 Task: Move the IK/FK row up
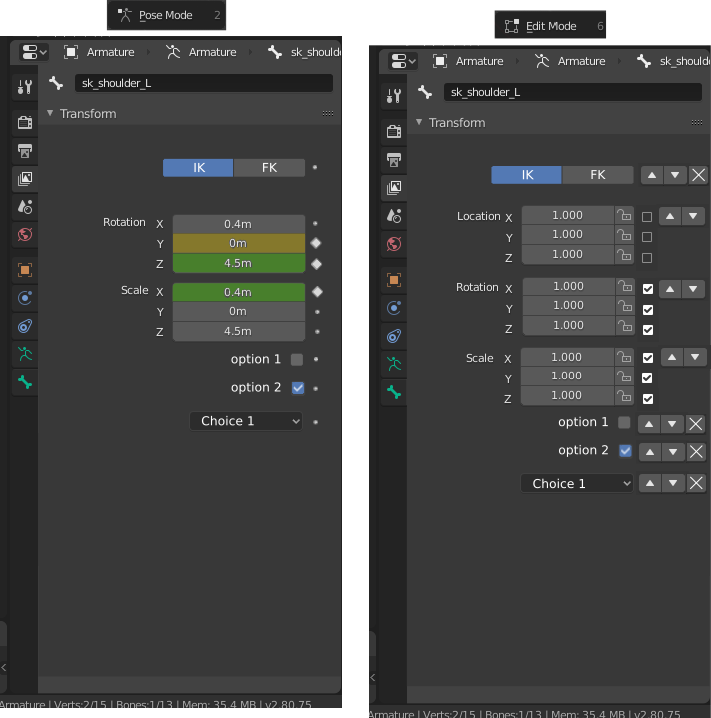652,175
